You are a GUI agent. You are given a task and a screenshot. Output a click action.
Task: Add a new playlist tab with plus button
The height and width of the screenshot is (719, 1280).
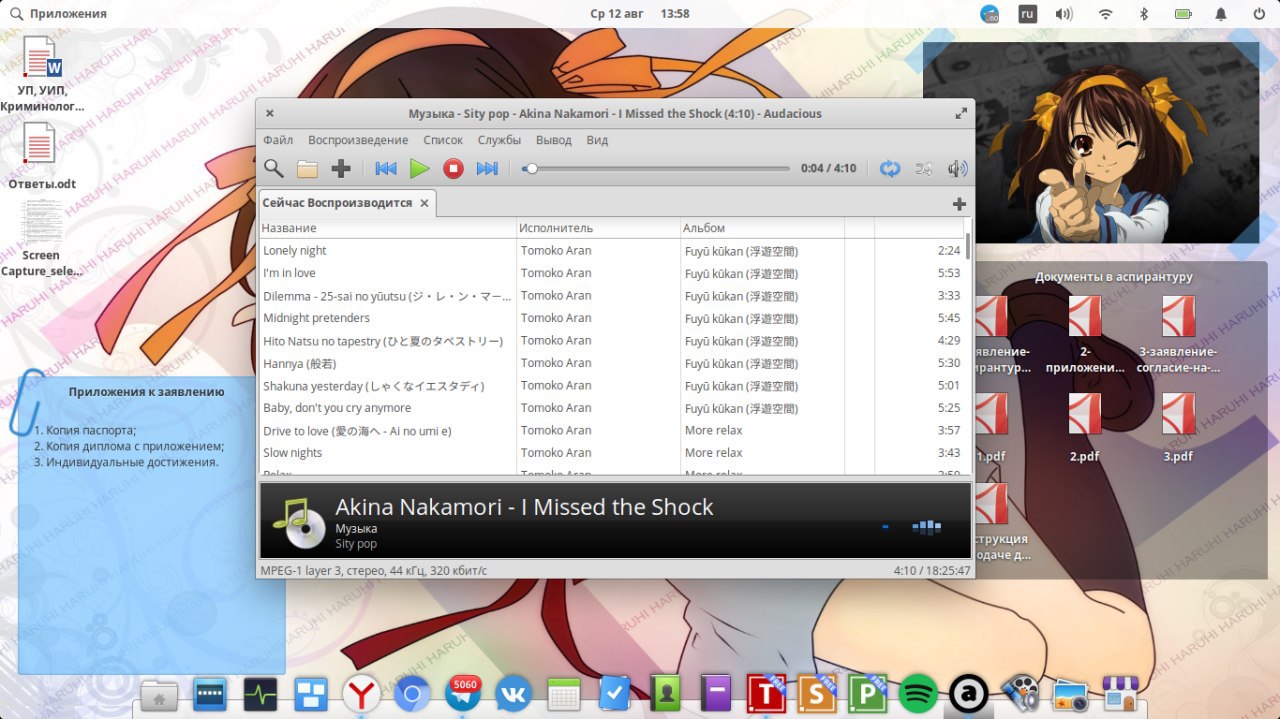959,203
